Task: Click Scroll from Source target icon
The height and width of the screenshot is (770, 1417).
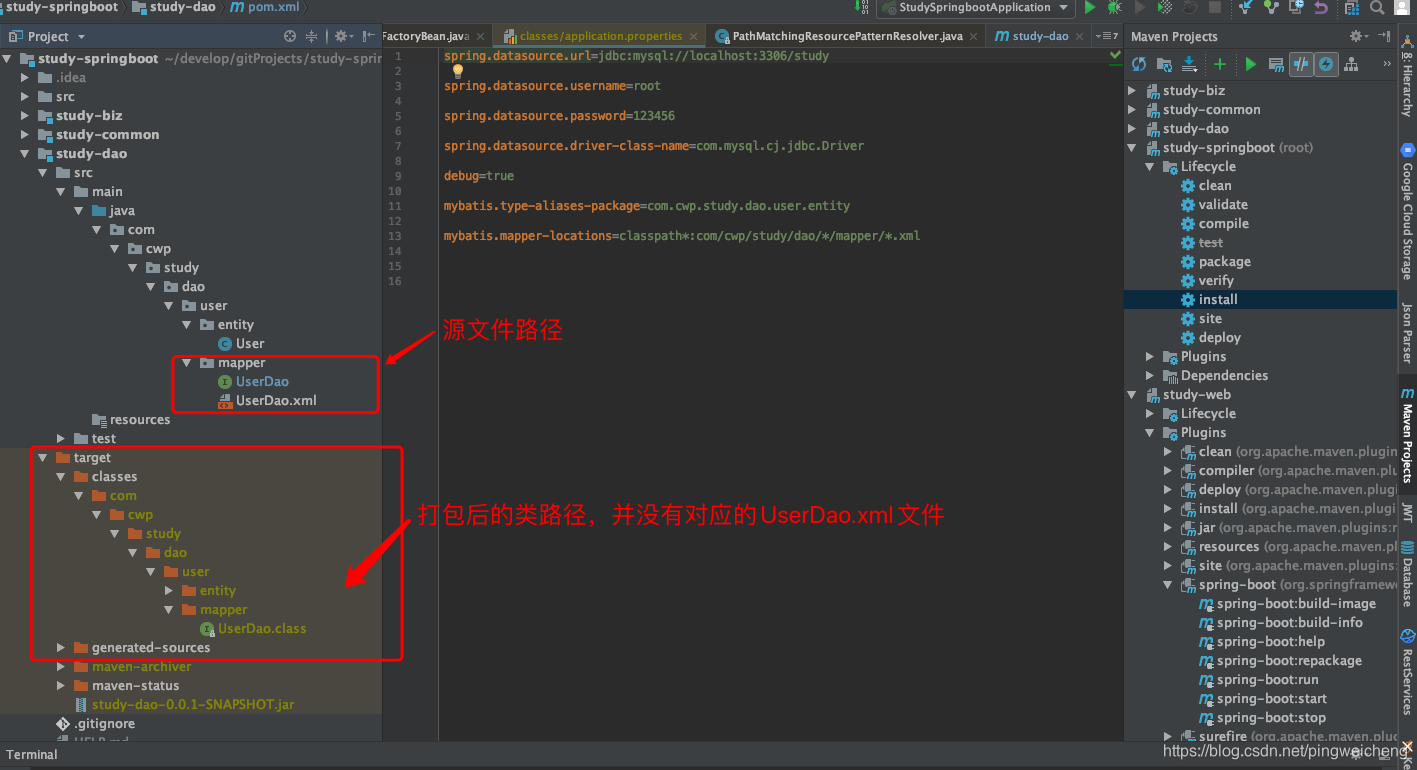Action: click(x=290, y=36)
